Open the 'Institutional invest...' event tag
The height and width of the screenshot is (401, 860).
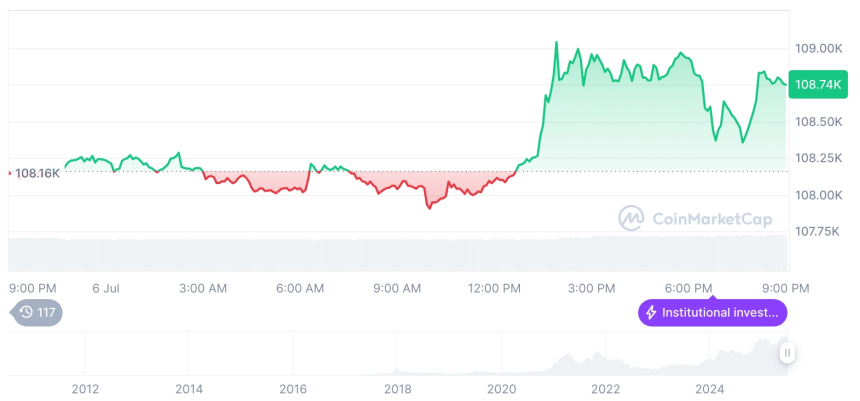(x=713, y=313)
